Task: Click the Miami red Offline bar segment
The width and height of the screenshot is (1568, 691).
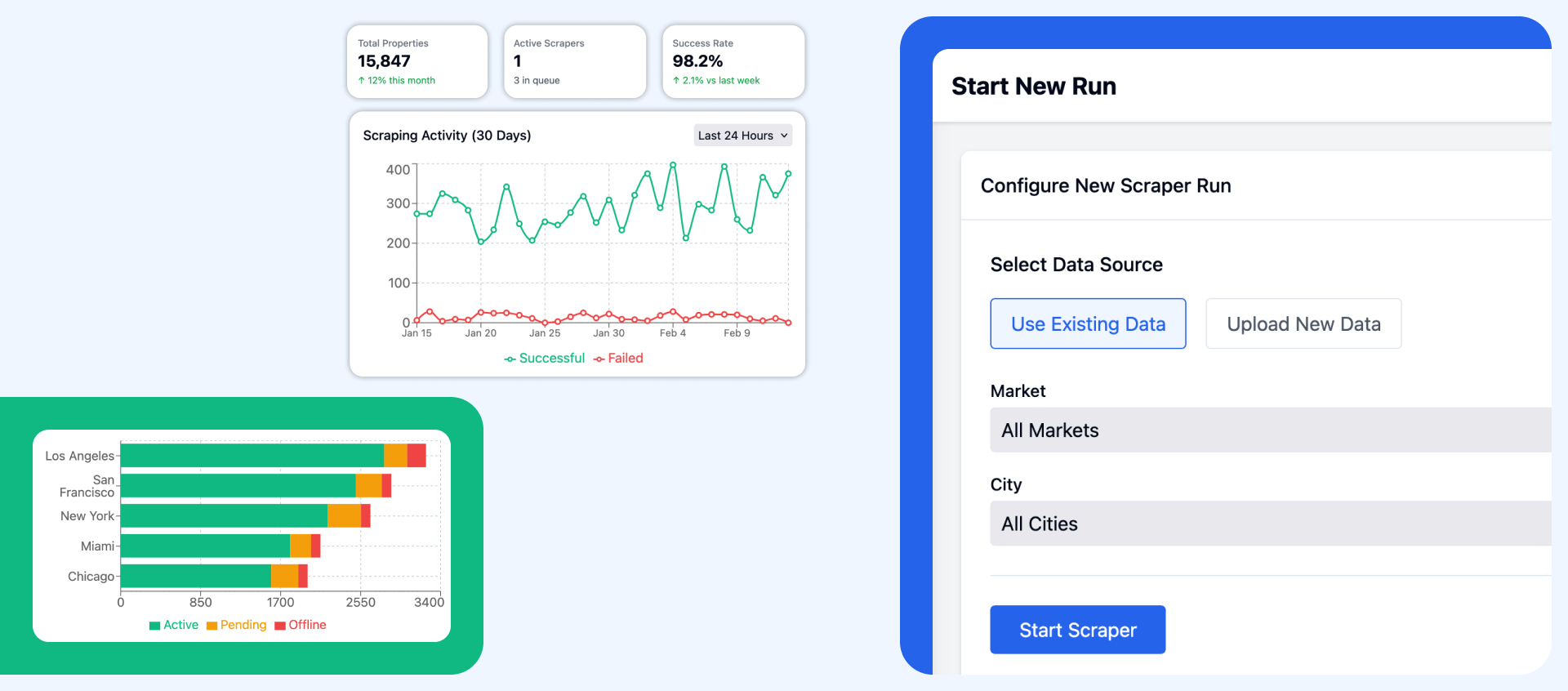Action: [x=316, y=546]
